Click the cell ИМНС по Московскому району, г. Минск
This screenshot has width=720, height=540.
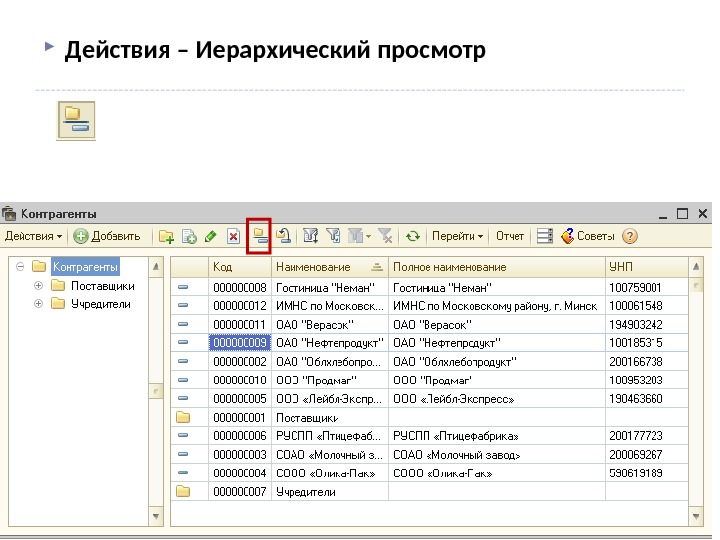tap(497, 306)
